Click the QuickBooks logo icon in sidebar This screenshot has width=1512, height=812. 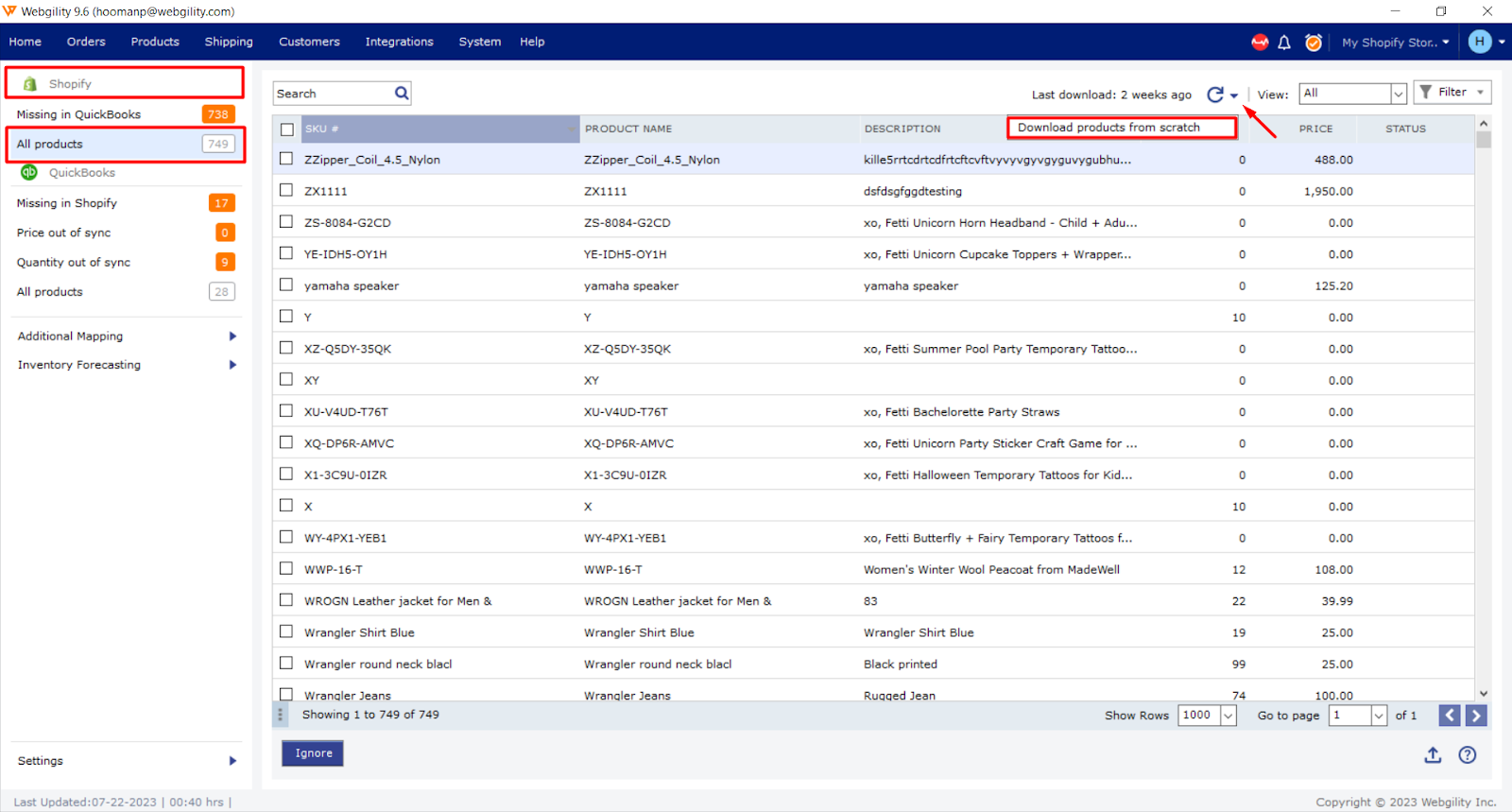pyautogui.click(x=29, y=172)
